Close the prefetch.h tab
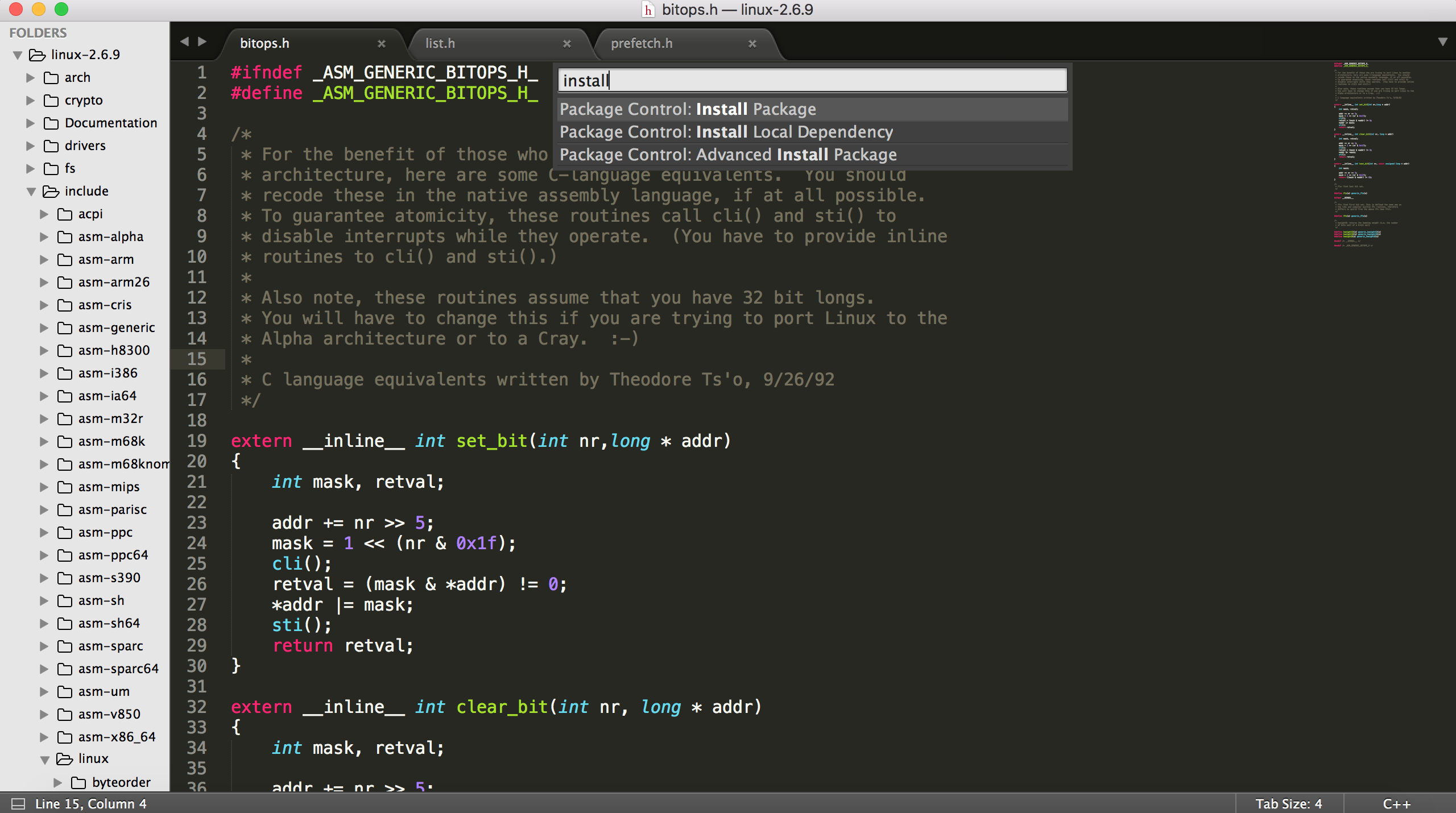This screenshot has height=813, width=1456. point(752,44)
